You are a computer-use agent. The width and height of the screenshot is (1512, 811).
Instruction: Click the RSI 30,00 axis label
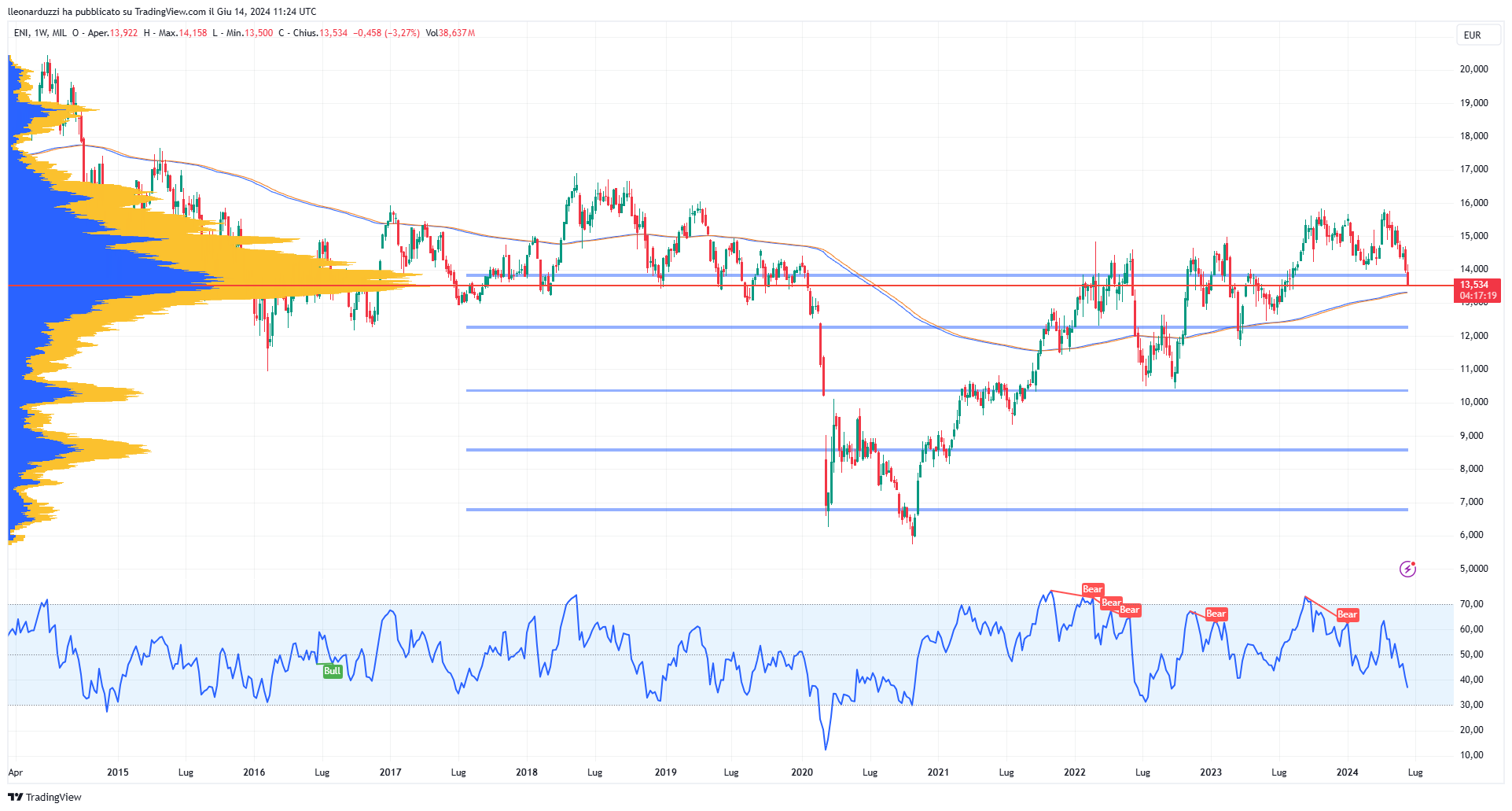(x=1472, y=705)
